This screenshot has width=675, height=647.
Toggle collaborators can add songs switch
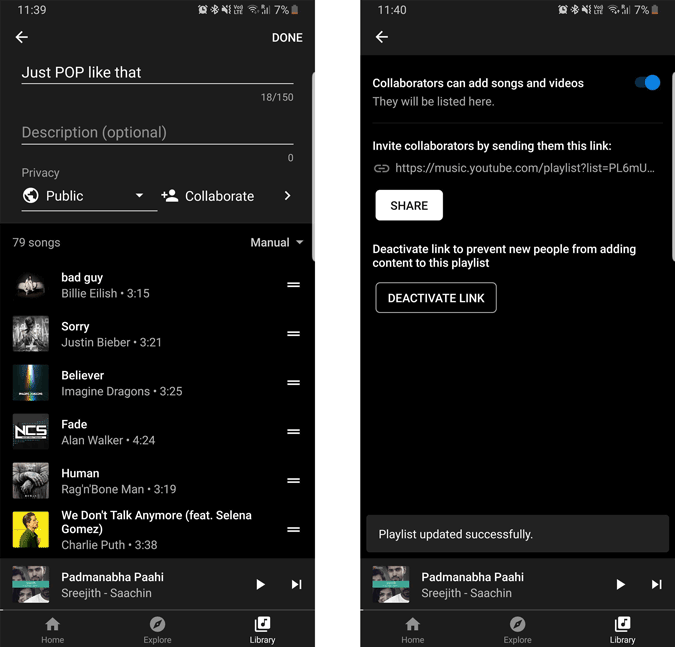(648, 83)
